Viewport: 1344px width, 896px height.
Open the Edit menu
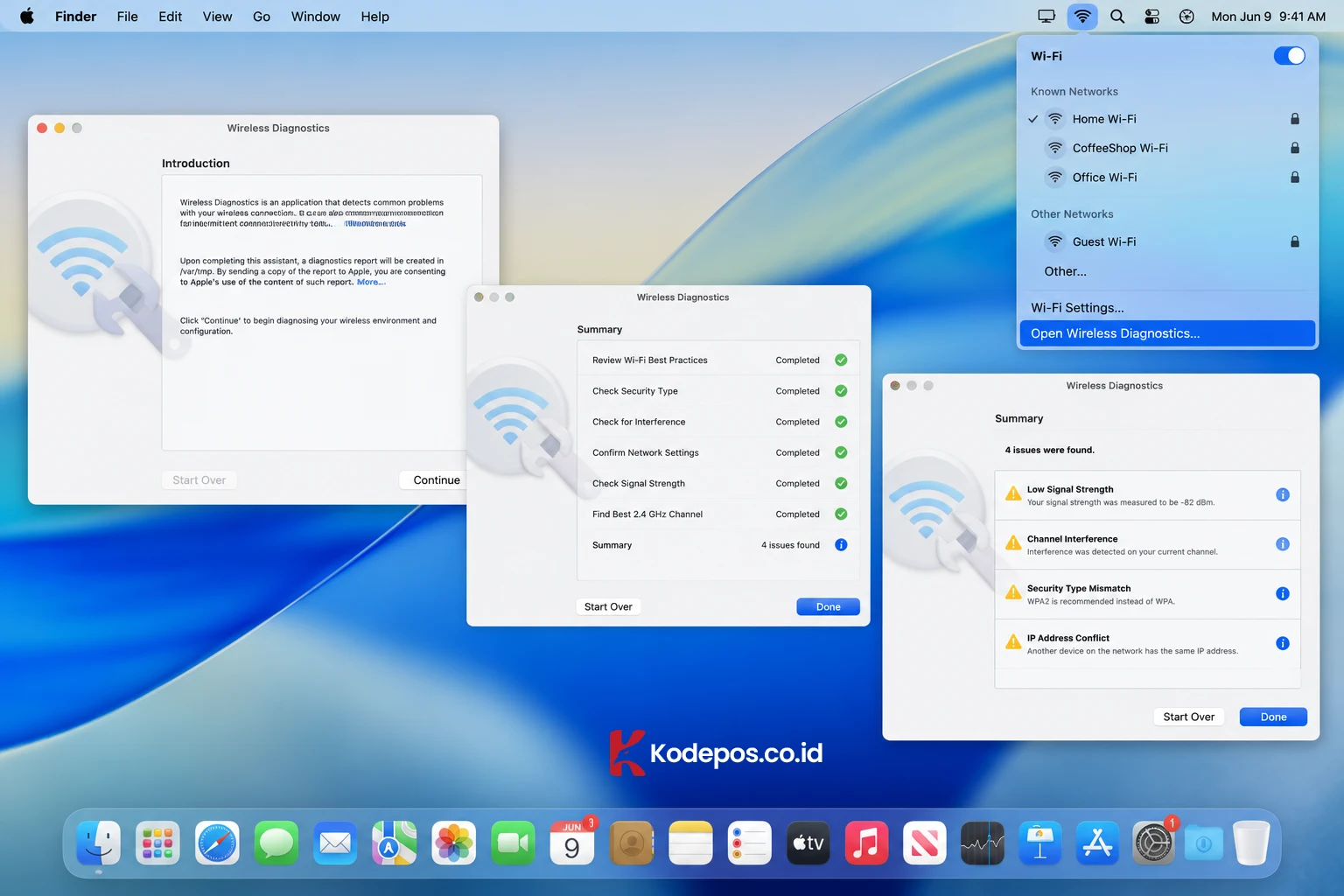171,17
